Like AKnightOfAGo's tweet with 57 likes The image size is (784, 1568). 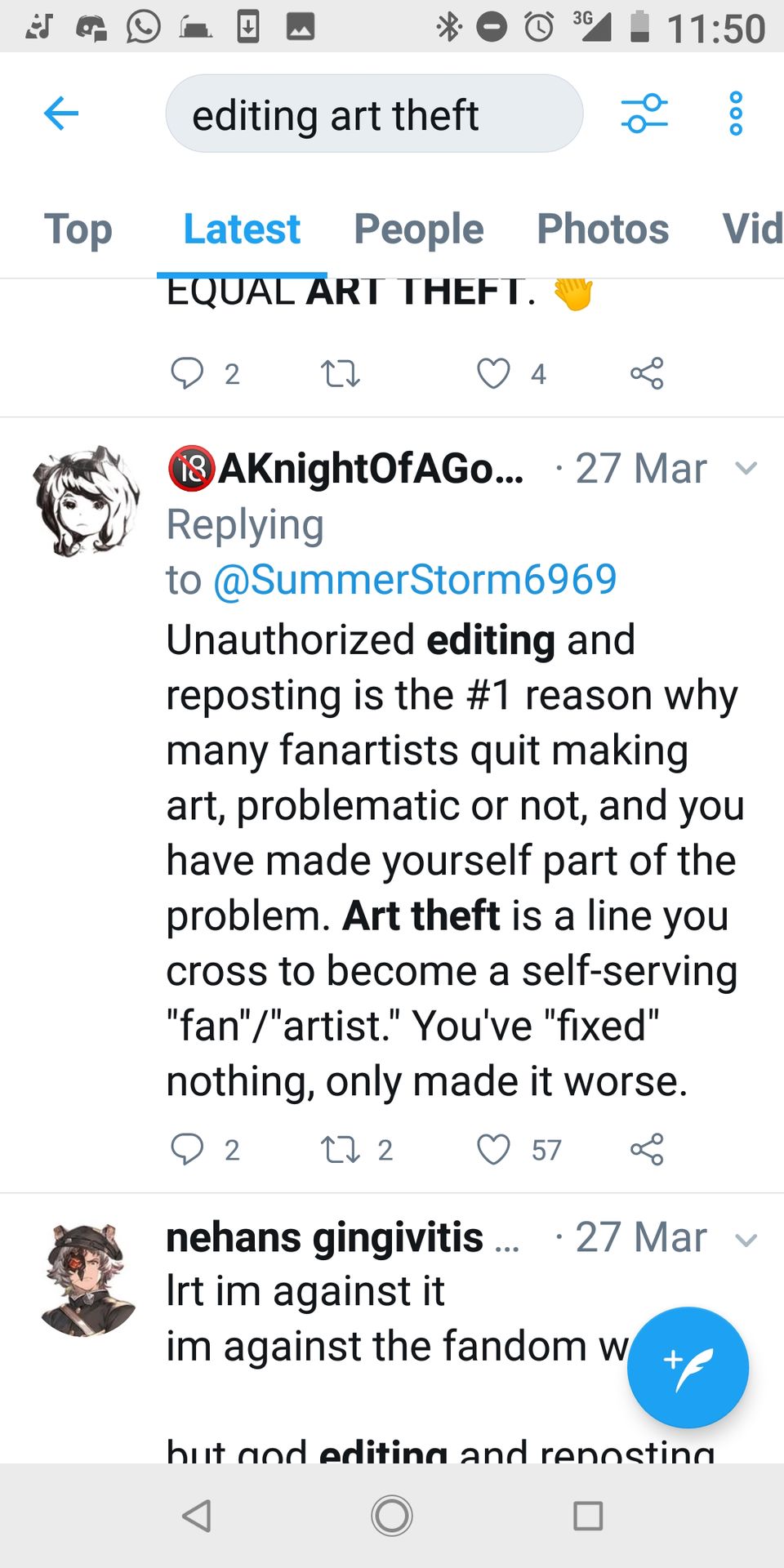493,1149
